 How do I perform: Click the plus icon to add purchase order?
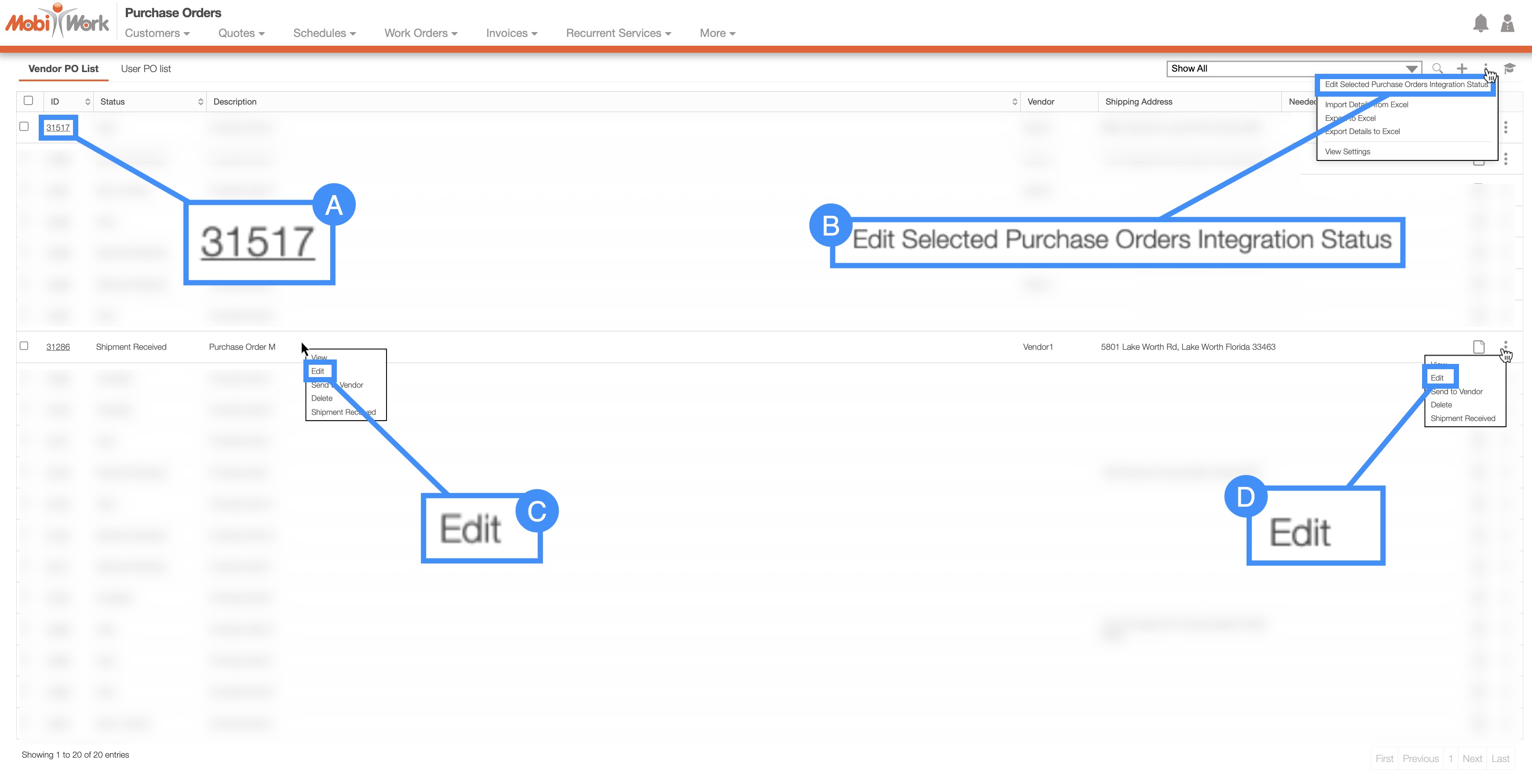coord(1462,69)
